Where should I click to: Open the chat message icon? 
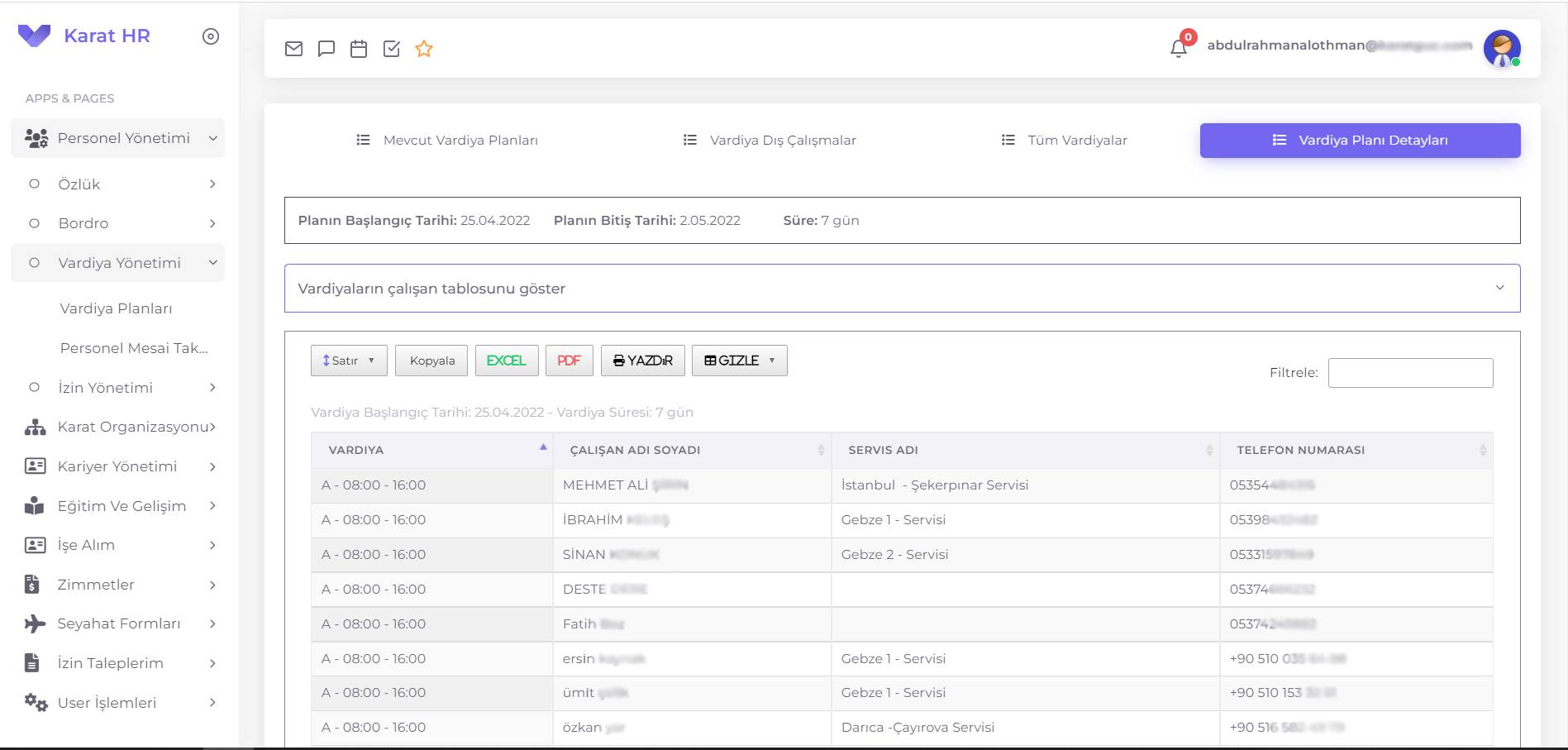[x=326, y=48]
